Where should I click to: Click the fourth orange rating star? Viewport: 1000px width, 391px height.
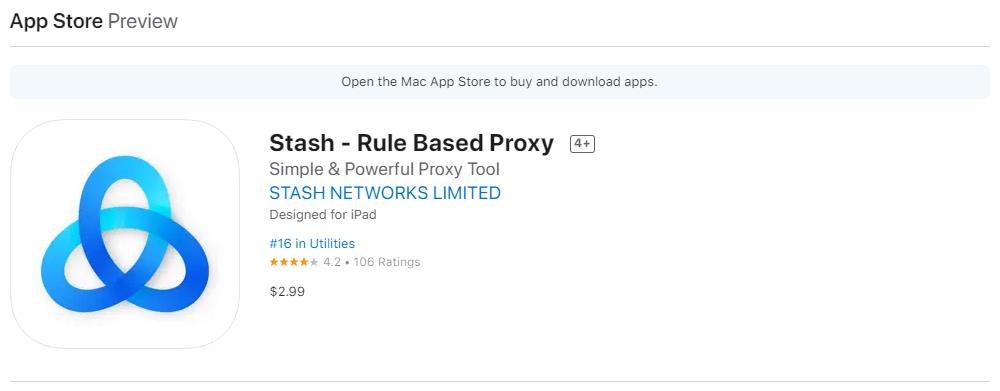click(304, 262)
